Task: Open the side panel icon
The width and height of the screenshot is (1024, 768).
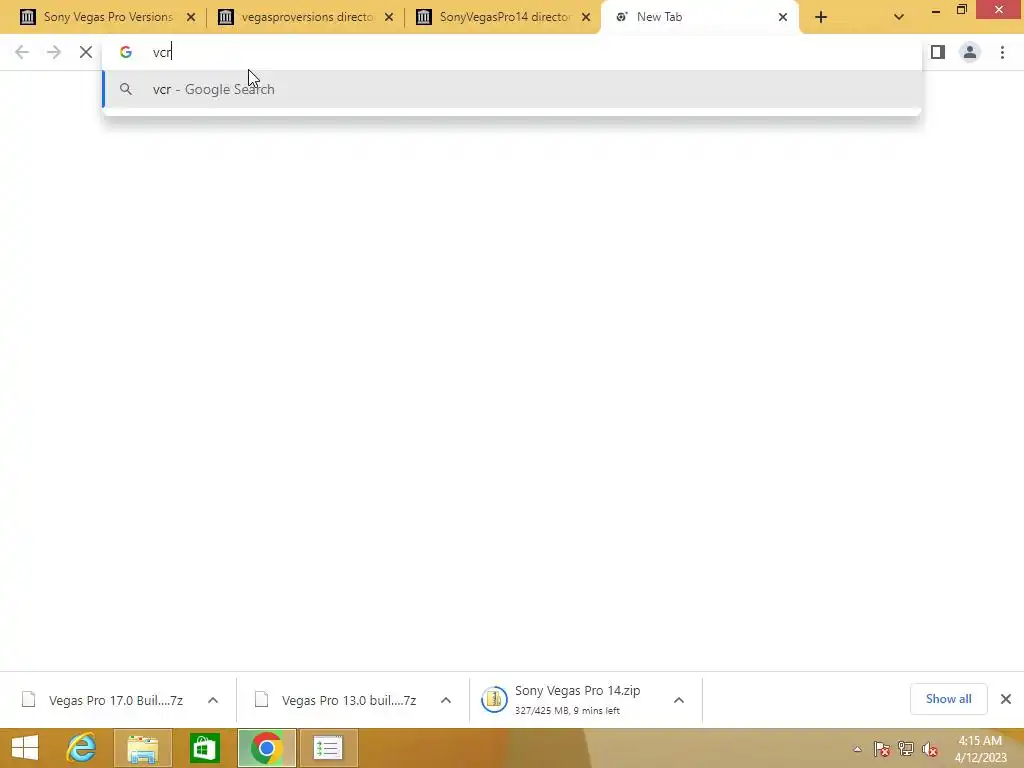Action: [938, 52]
